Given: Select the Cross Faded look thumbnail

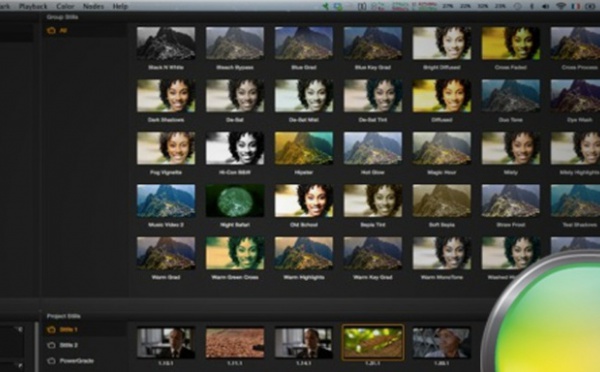Looking at the screenshot, I should 510,43.
